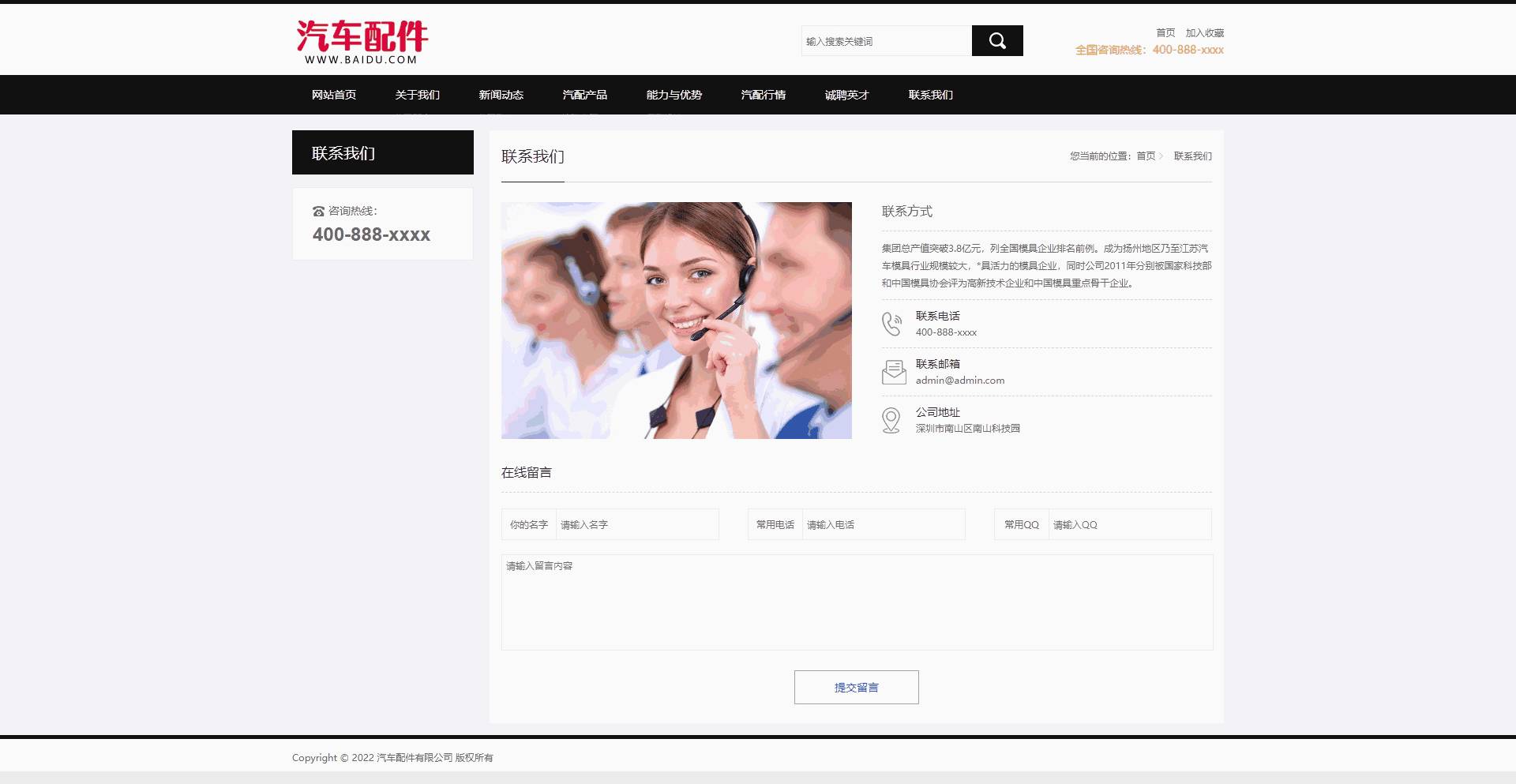Go to 新闻动态 in the nav bar
Viewport: 1516px width, 784px height.
(x=501, y=95)
